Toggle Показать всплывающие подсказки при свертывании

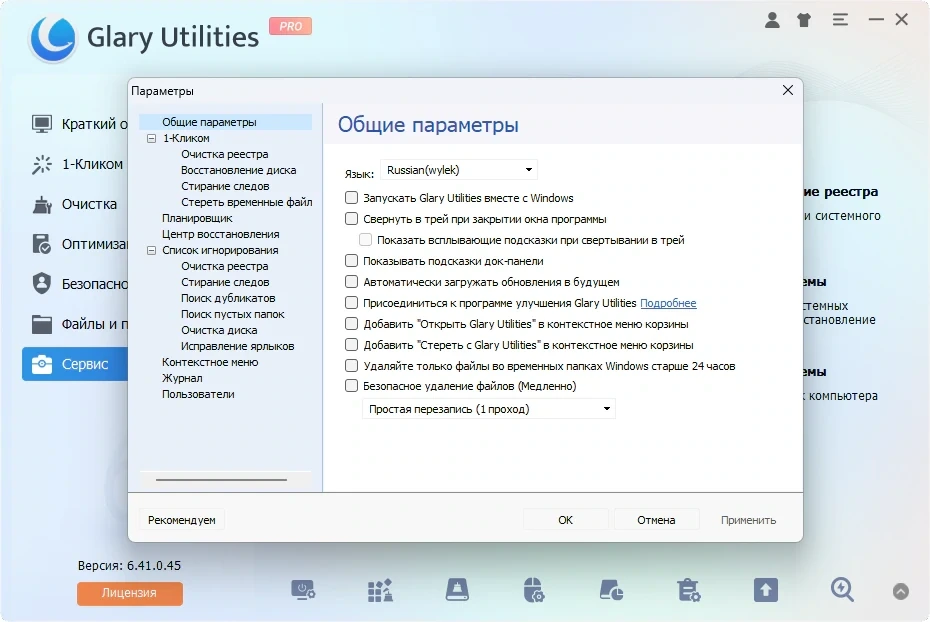coord(365,240)
